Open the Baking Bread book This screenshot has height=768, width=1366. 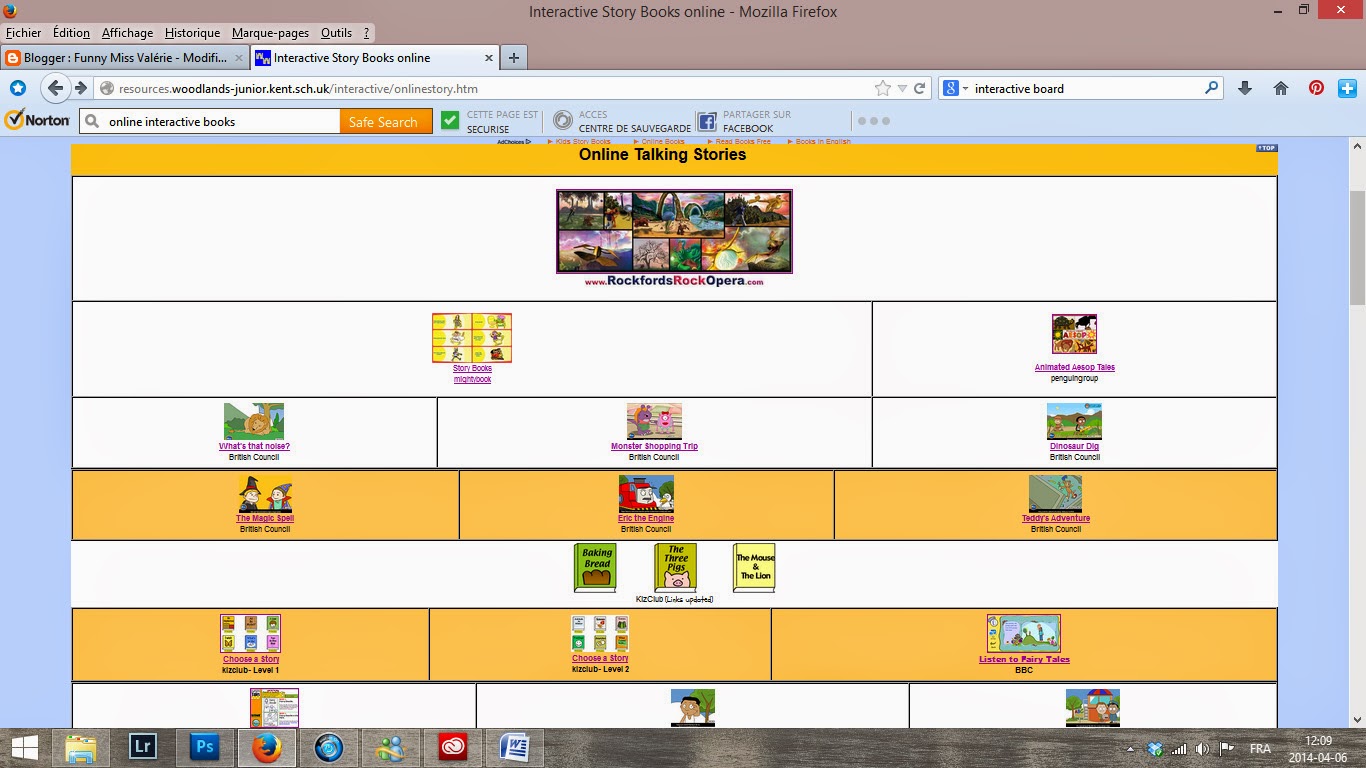pos(595,568)
